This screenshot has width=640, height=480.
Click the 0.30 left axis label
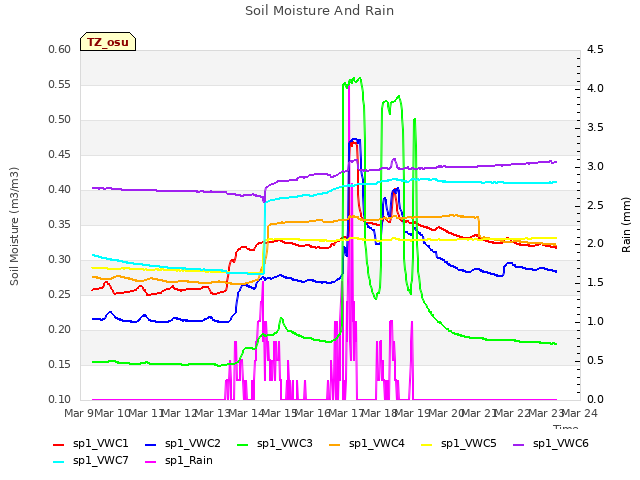coord(60,260)
